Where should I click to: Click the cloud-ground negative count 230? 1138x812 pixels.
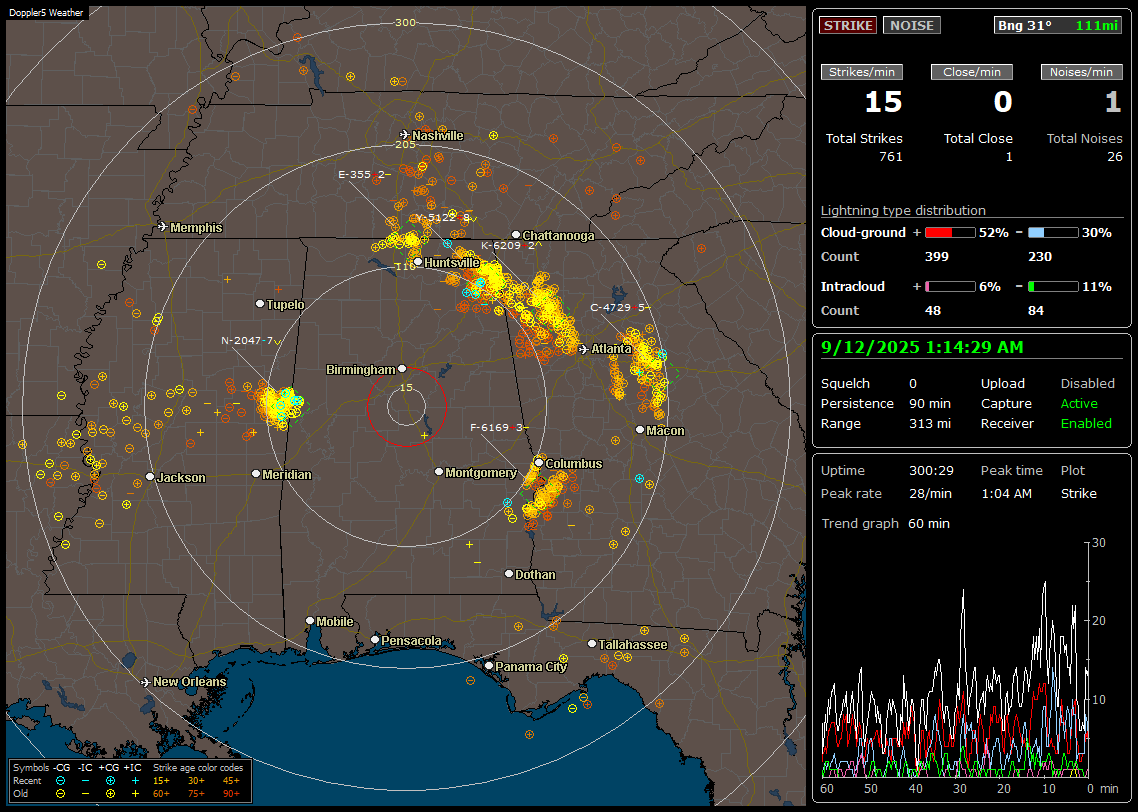coord(1040,256)
